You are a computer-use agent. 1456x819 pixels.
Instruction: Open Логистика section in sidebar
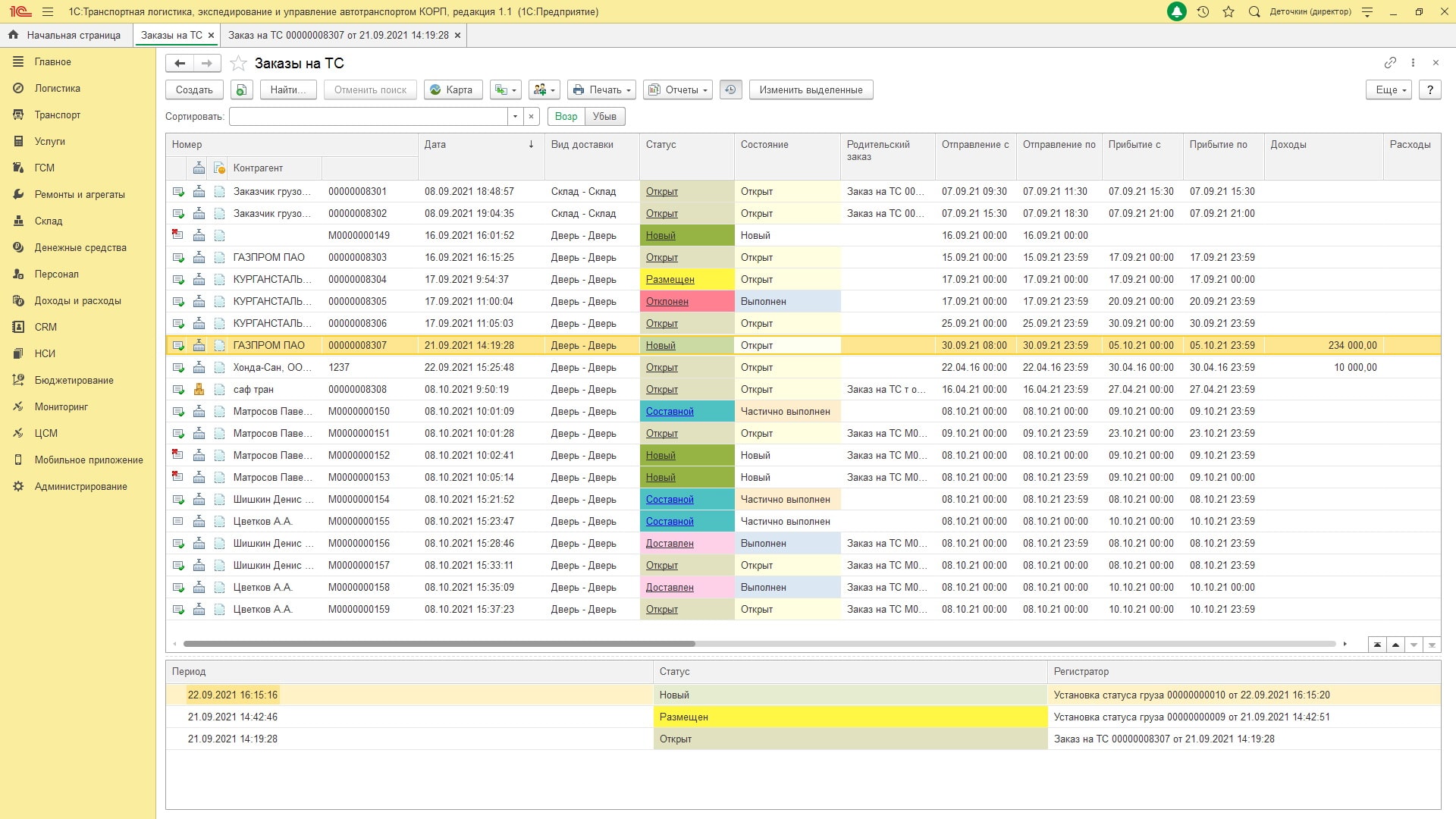[57, 88]
